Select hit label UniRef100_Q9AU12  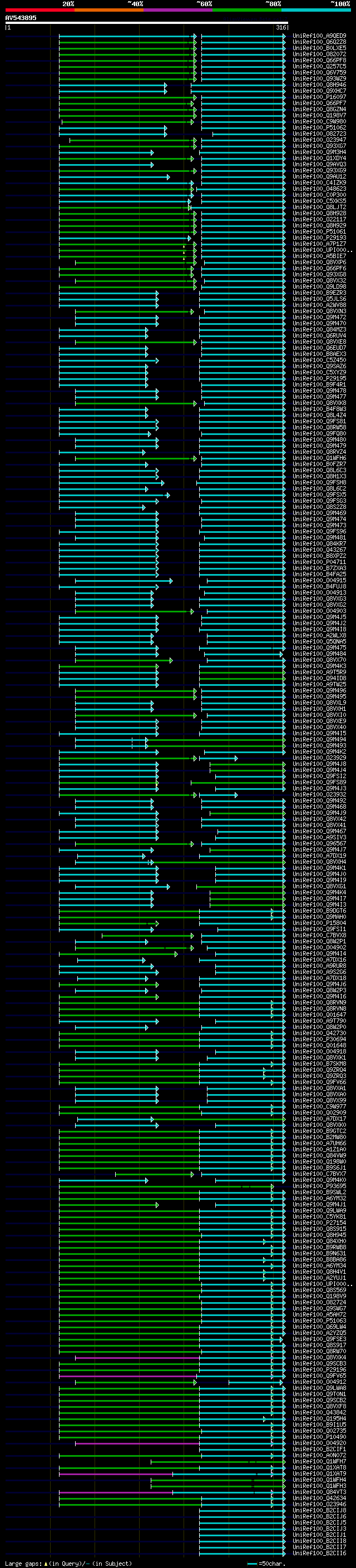click(x=319, y=176)
